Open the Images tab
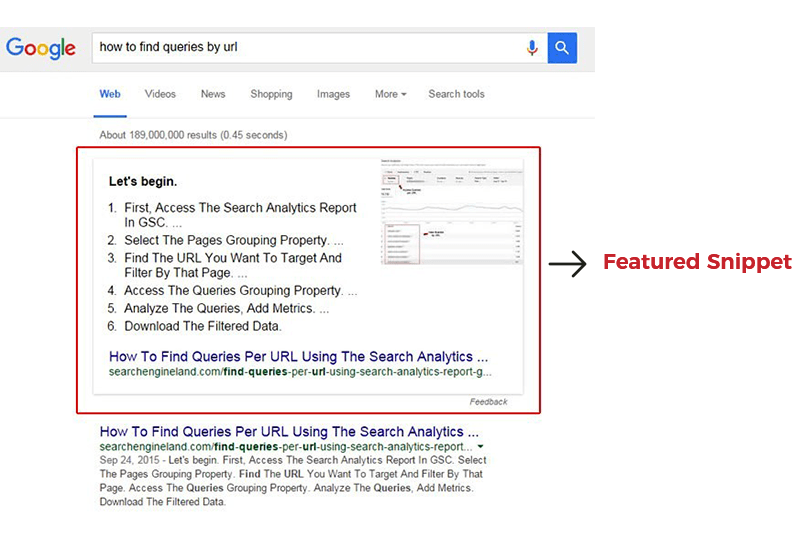This screenshot has height=540, width=810. click(333, 94)
